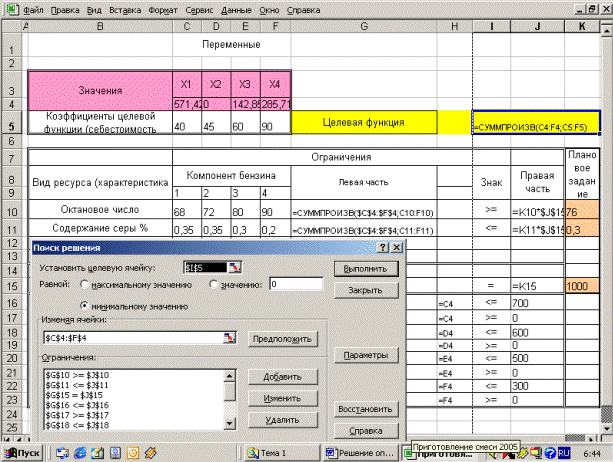Click the orange cell containing 1000
The height and width of the screenshot is (462, 613).
[x=582, y=286]
